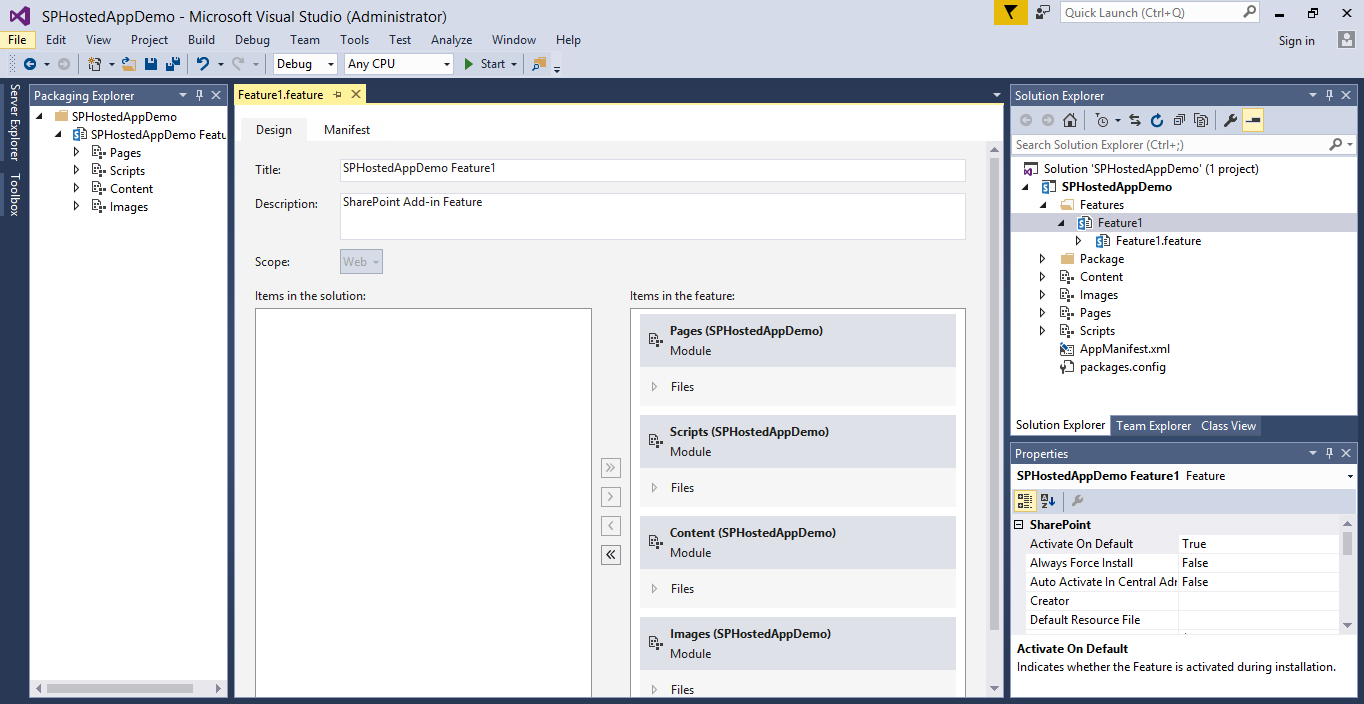Image resolution: width=1364 pixels, height=704 pixels.
Task: Switch to the Manifest tab
Action: 347,130
